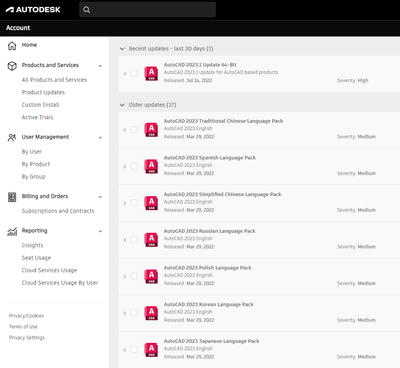Open By User management page
Image resolution: width=400 pixels, height=368 pixels.
tap(32, 152)
